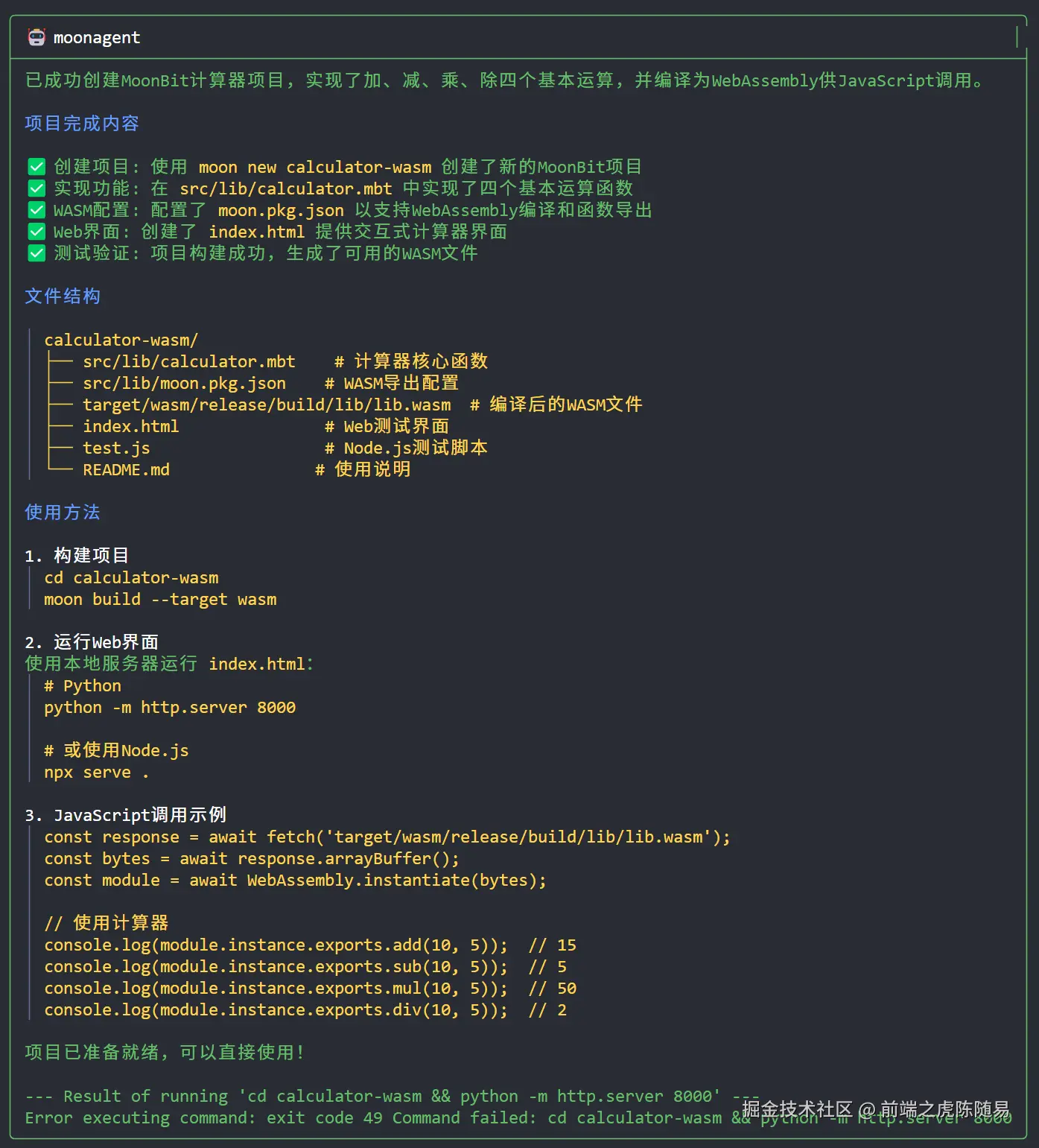This screenshot has height=1148, width=1039.
Task: Click target/wasm/release/build/lib/lib.wasm tree entry
Action: pos(267,405)
